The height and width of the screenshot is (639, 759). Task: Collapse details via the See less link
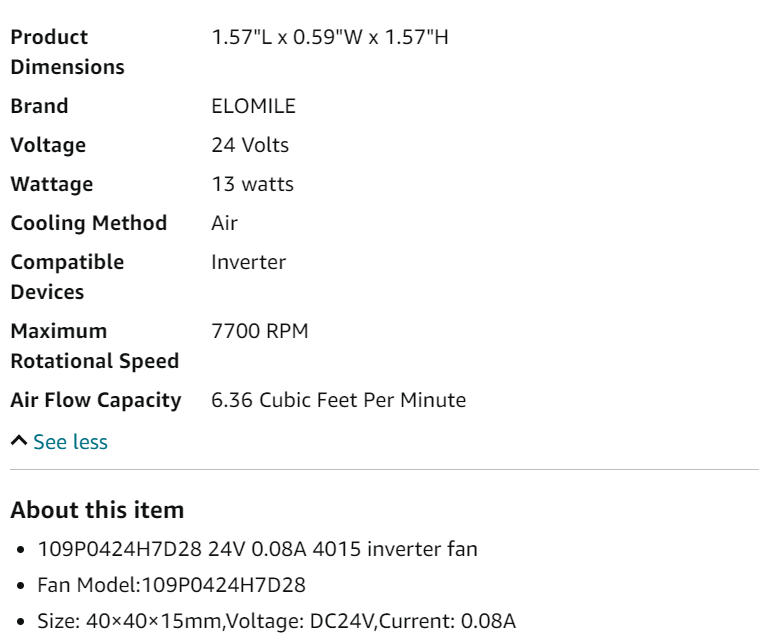[70, 442]
